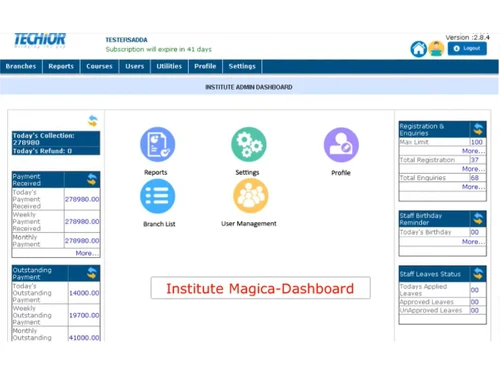Screen dimensions: 500x375
Task: Refresh Payment Received panel
Action: (x=92, y=179)
